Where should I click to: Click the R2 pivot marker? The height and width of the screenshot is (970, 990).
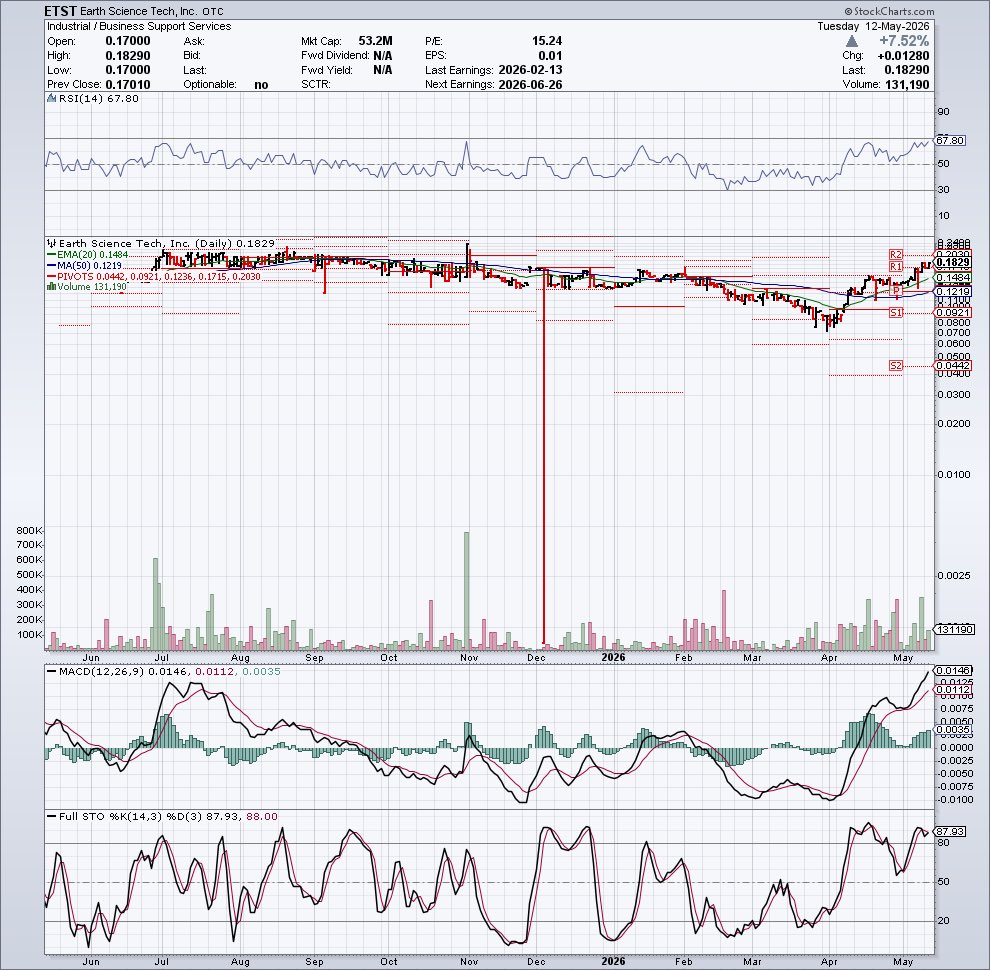896,254
